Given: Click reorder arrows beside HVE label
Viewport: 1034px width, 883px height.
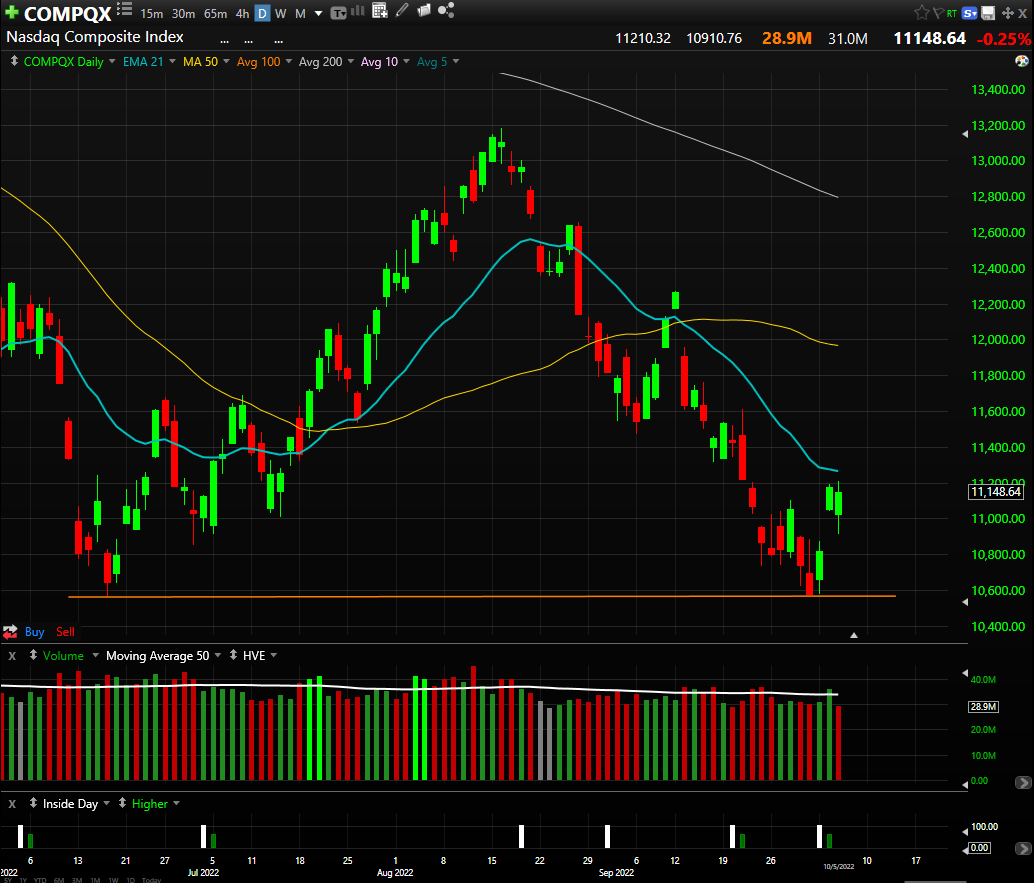Looking at the screenshot, I should [x=233, y=655].
